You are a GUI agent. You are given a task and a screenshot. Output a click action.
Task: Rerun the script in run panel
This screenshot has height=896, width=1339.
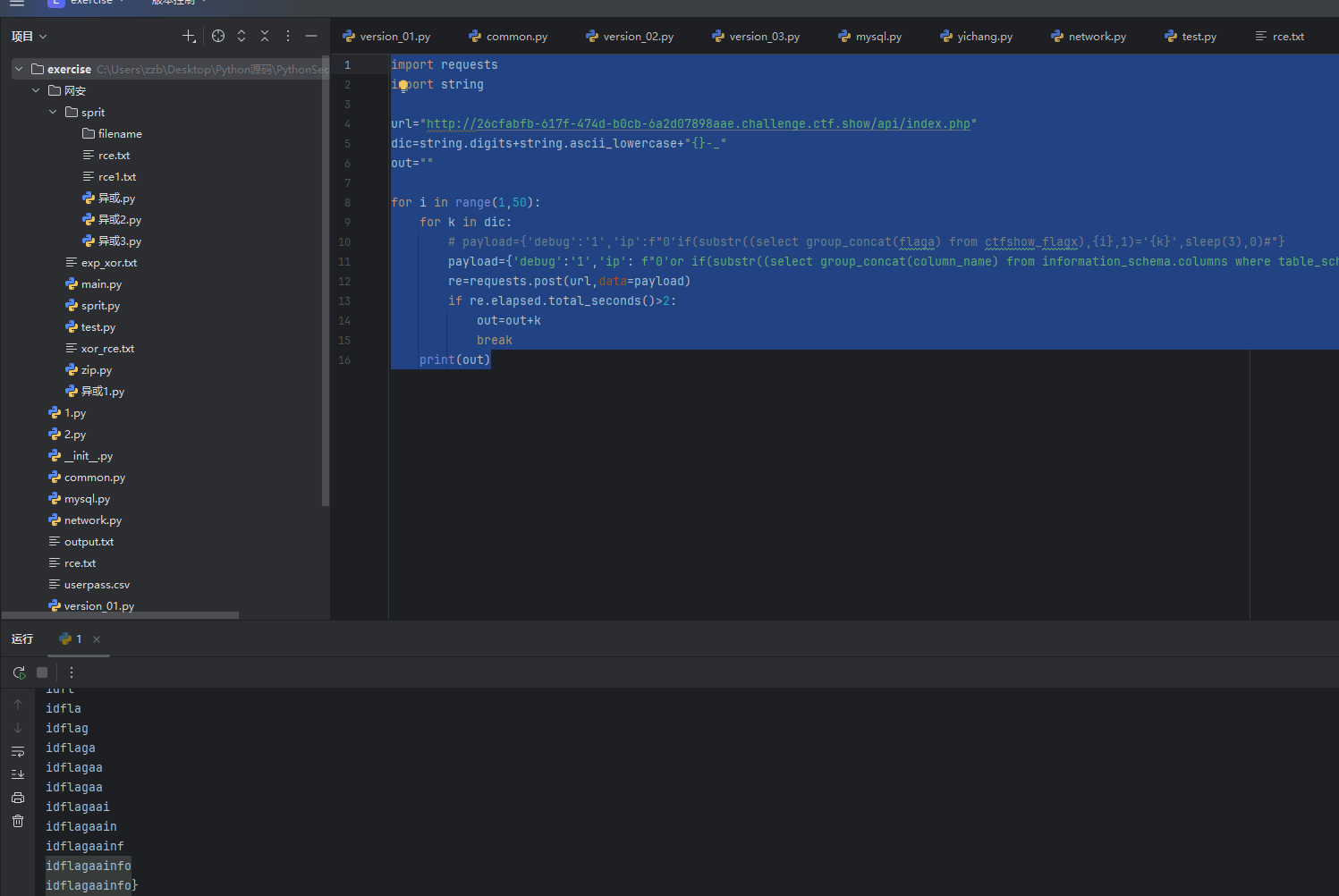(x=19, y=672)
